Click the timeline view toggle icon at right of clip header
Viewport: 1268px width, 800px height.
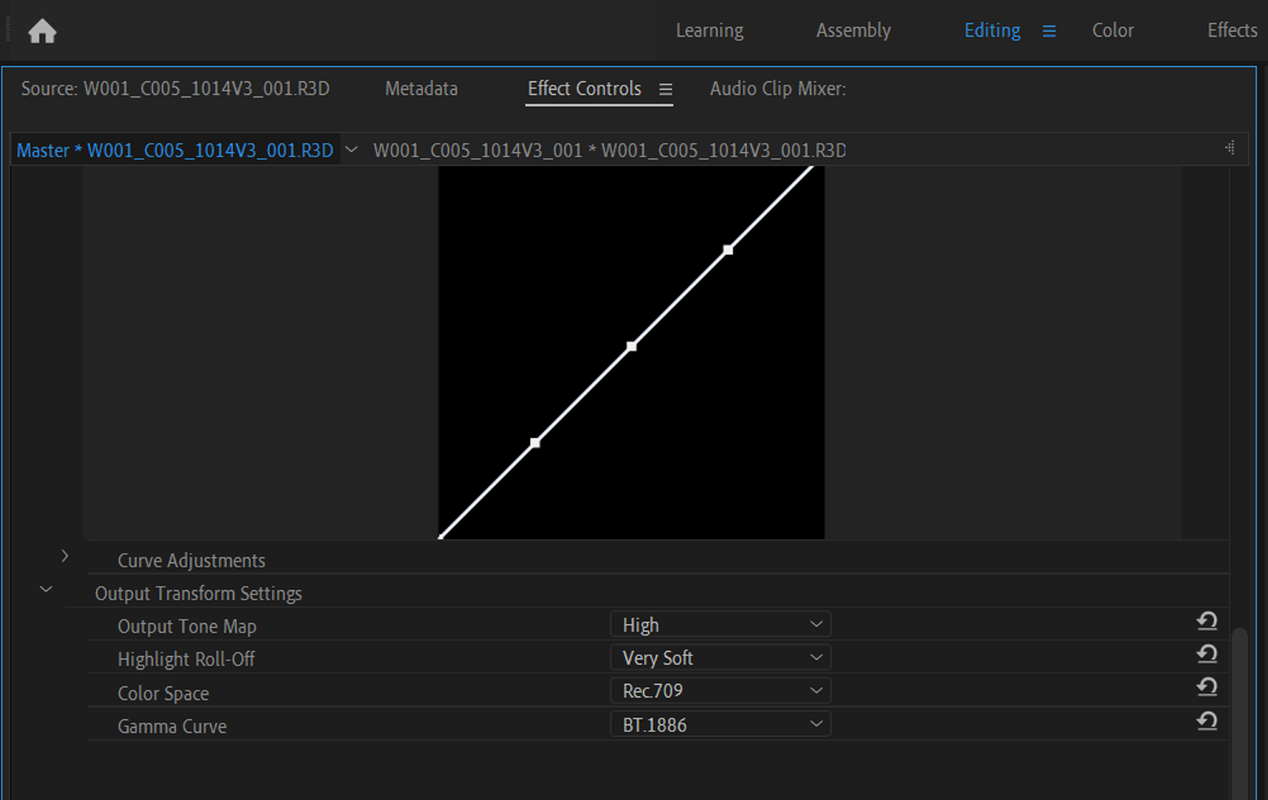(x=1230, y=148)
